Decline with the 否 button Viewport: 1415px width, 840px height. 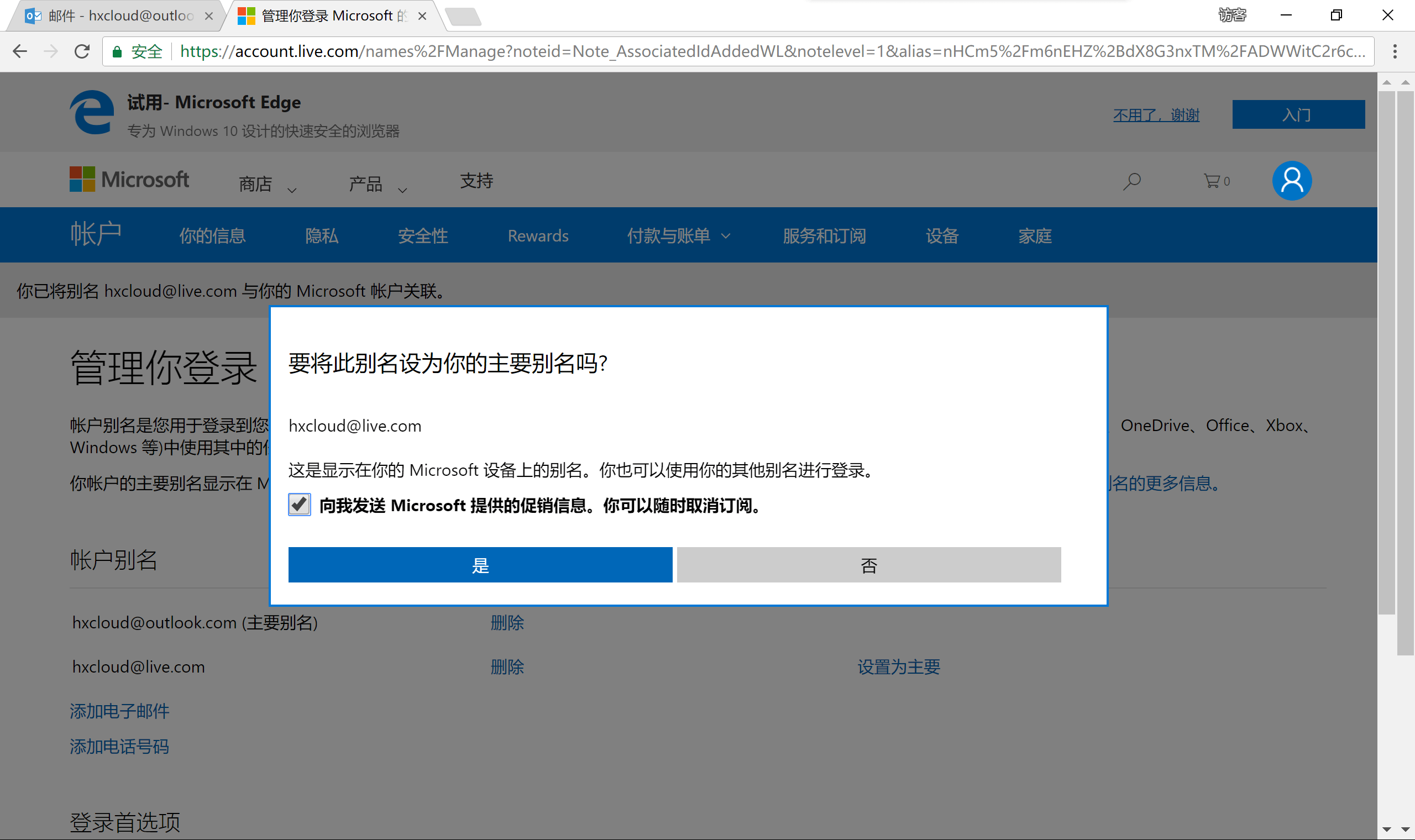click(868, 565)
